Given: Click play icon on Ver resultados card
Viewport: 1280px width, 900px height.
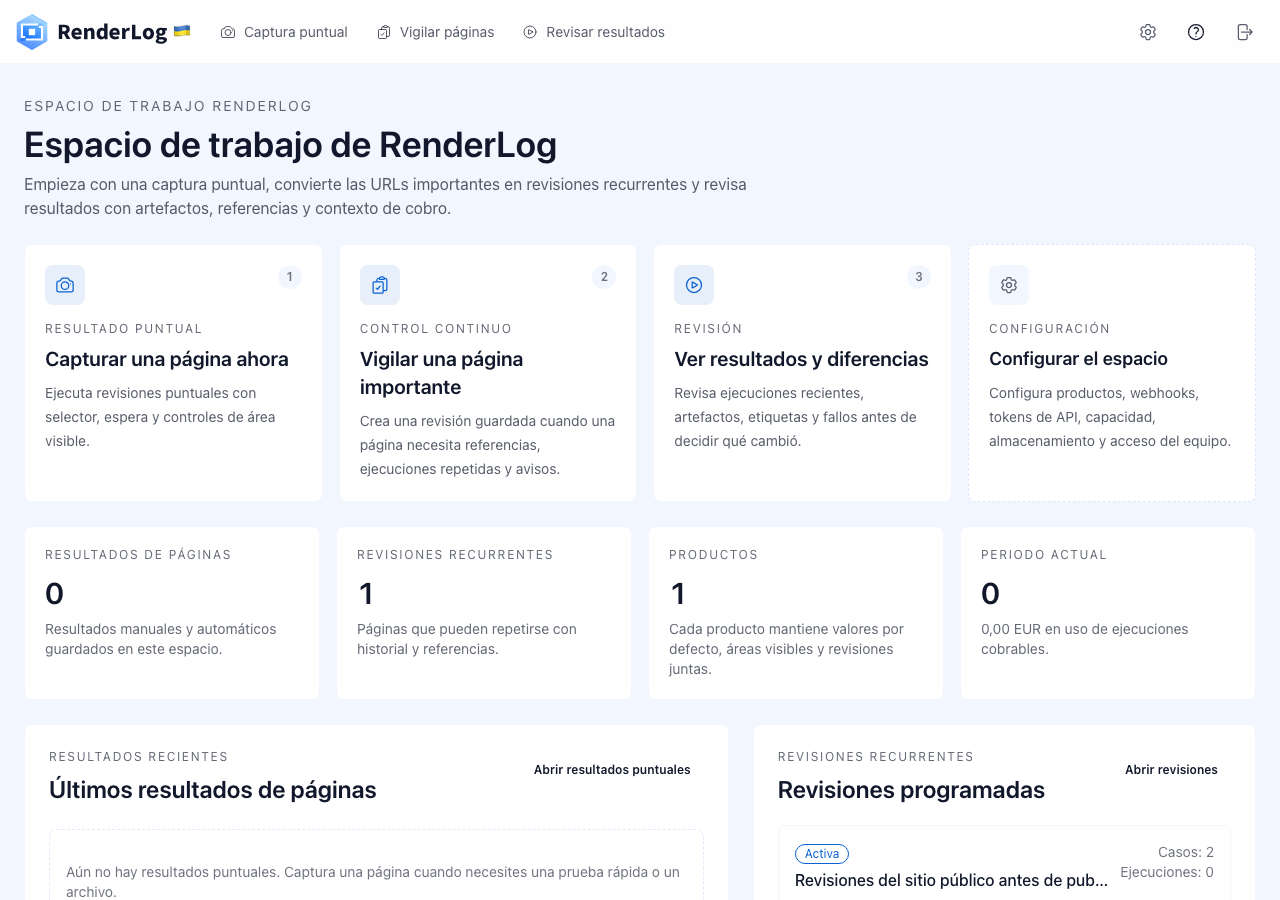Looking at the screenshot, I should coord(694,285).
